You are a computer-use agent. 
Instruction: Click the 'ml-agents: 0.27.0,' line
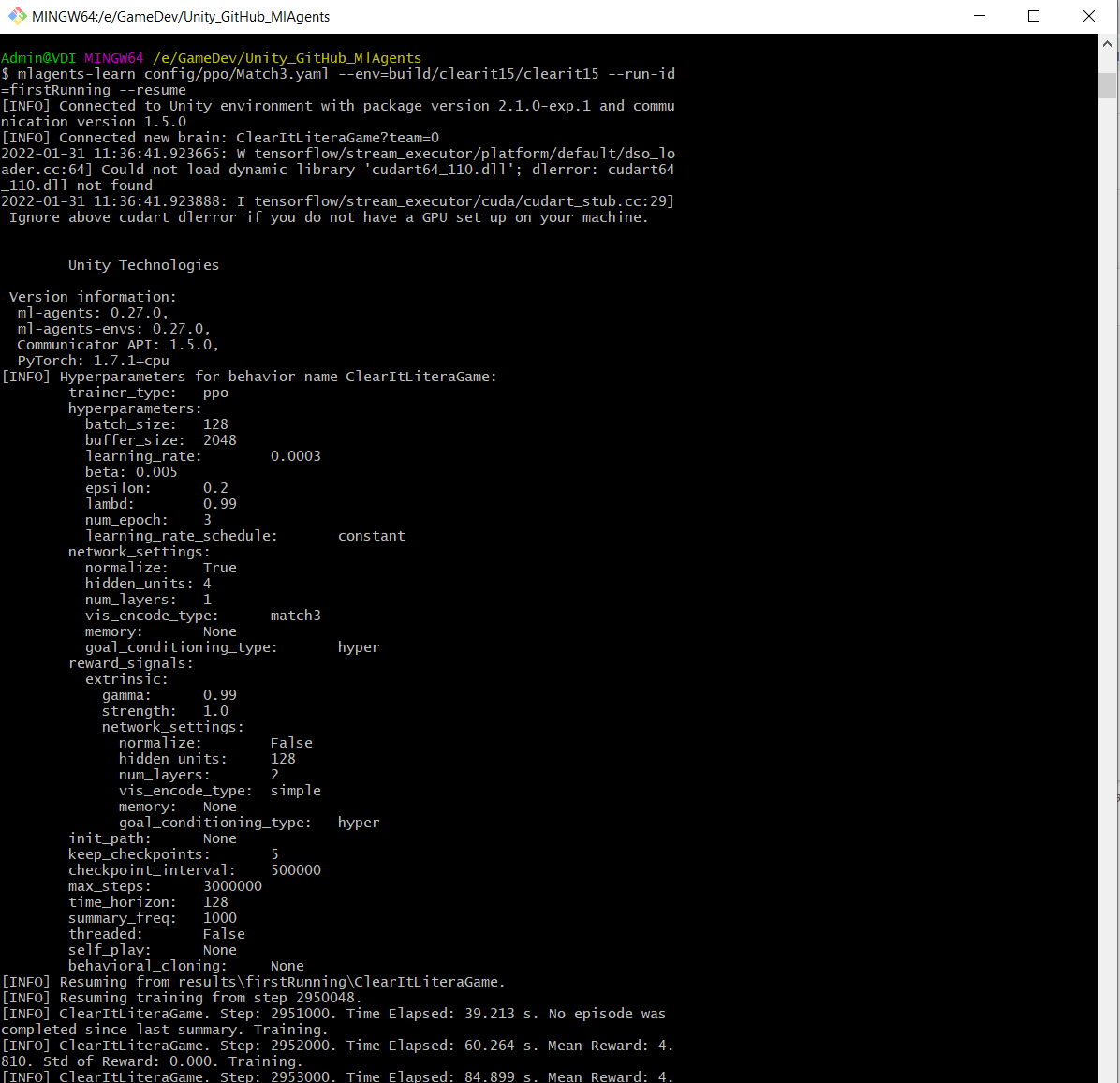93,313
